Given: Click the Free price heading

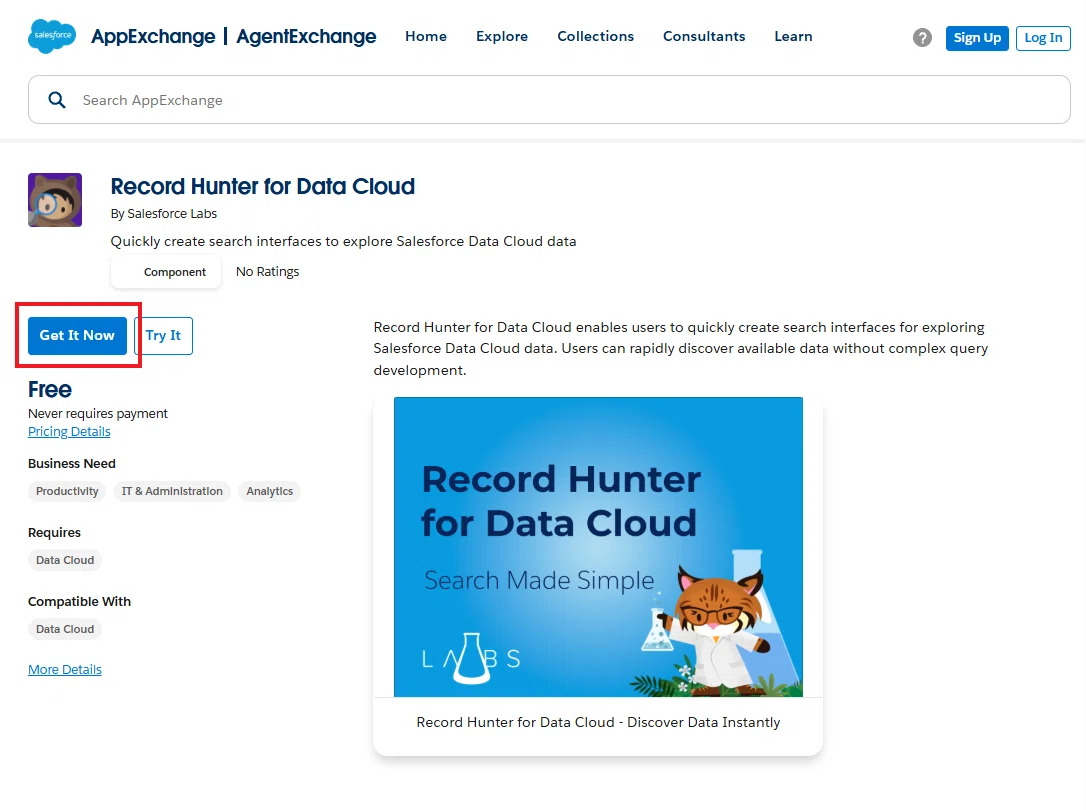Looking at the screenshot, I should click(50, 390).
